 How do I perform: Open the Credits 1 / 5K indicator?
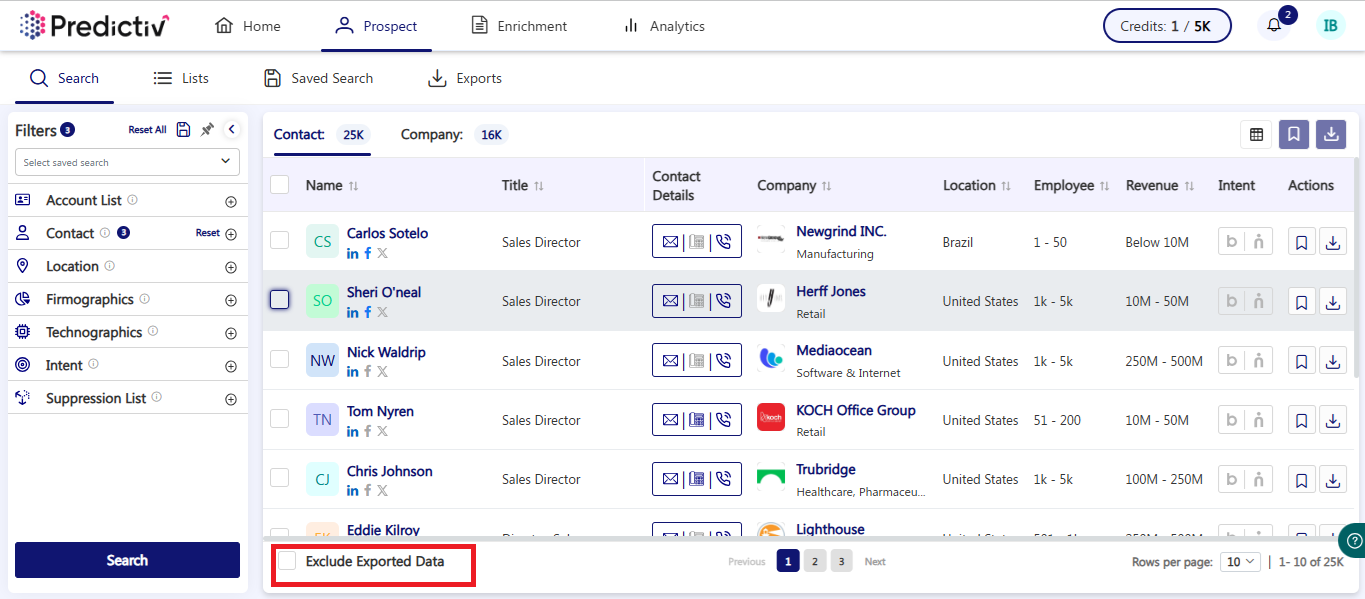1167,26
